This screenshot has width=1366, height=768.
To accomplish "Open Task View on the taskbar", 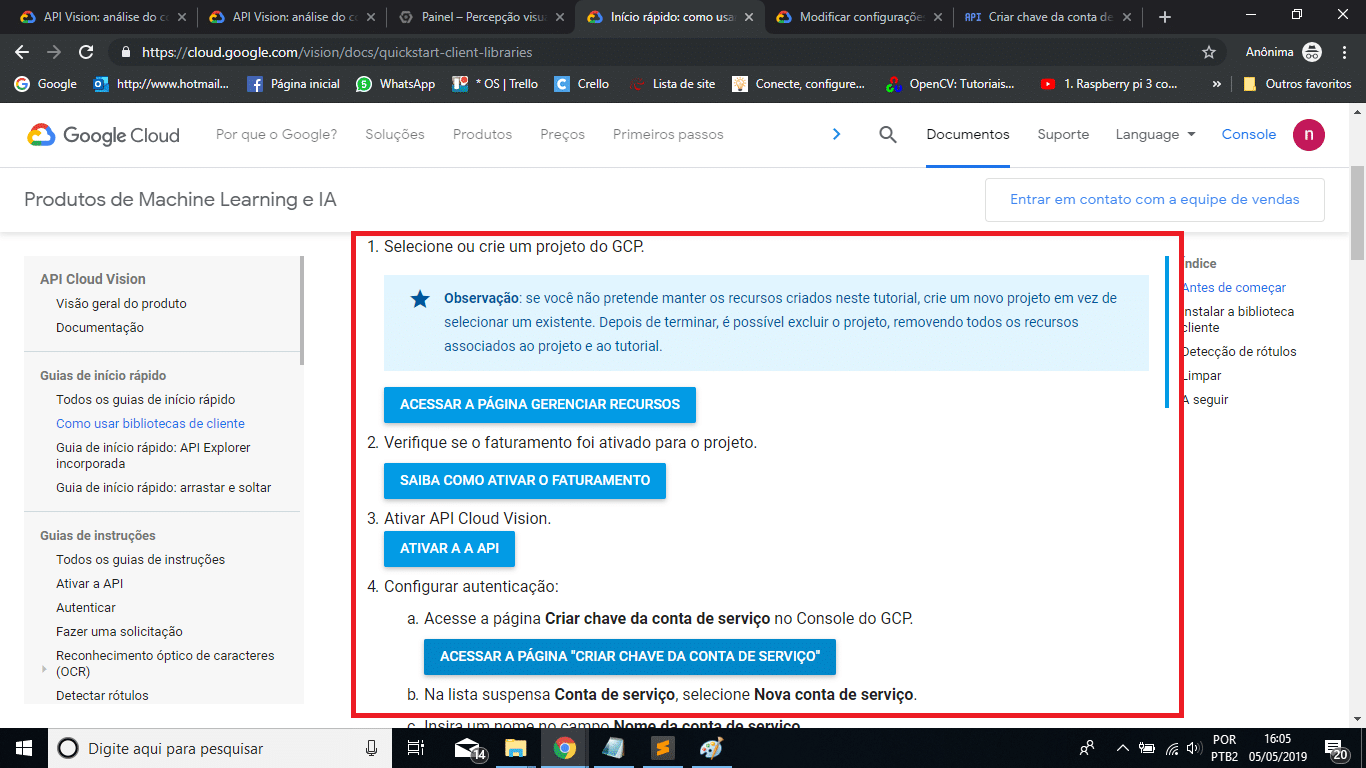I will [417, 748].
